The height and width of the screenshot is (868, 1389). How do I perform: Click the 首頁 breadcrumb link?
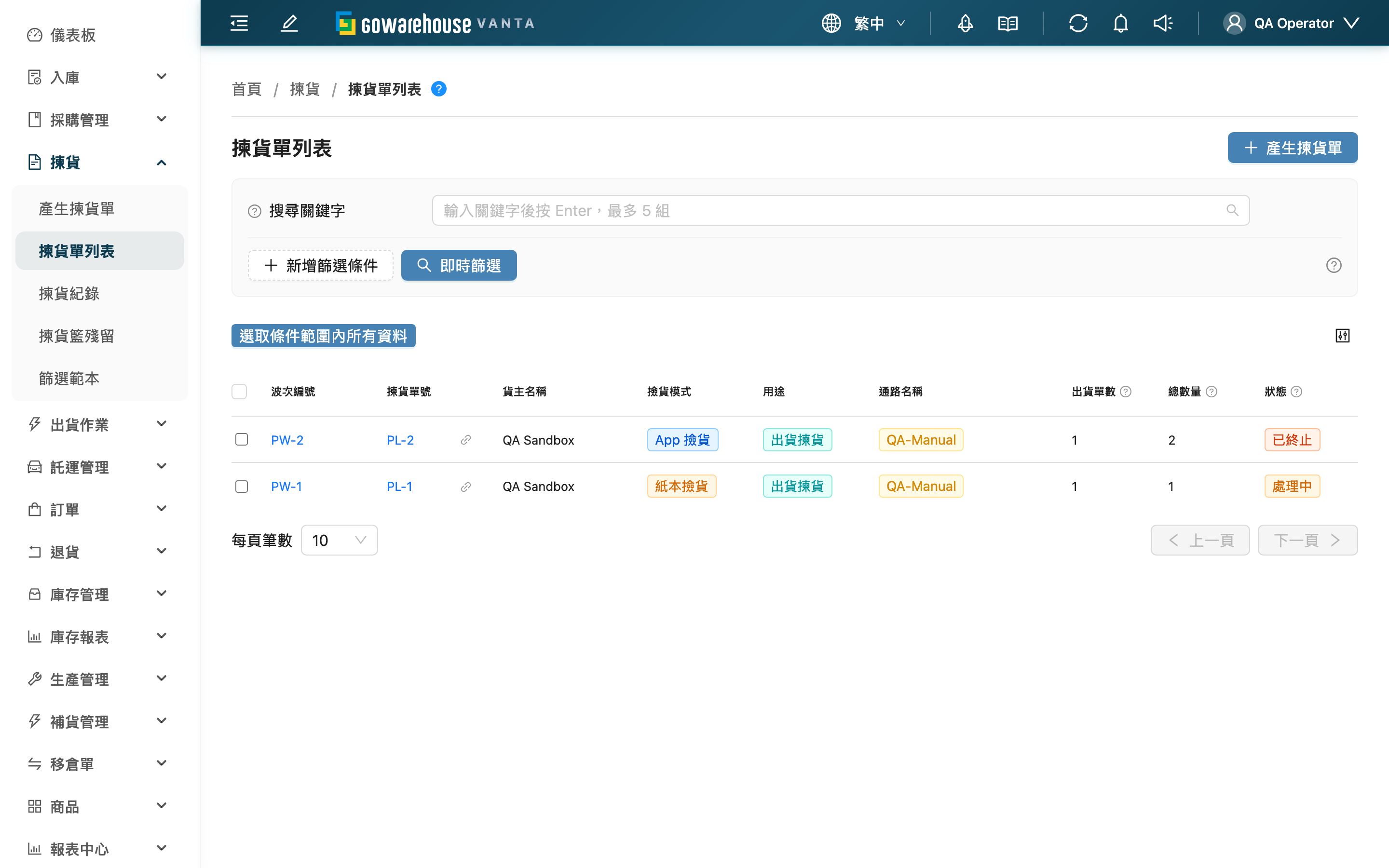click(246, 89)
